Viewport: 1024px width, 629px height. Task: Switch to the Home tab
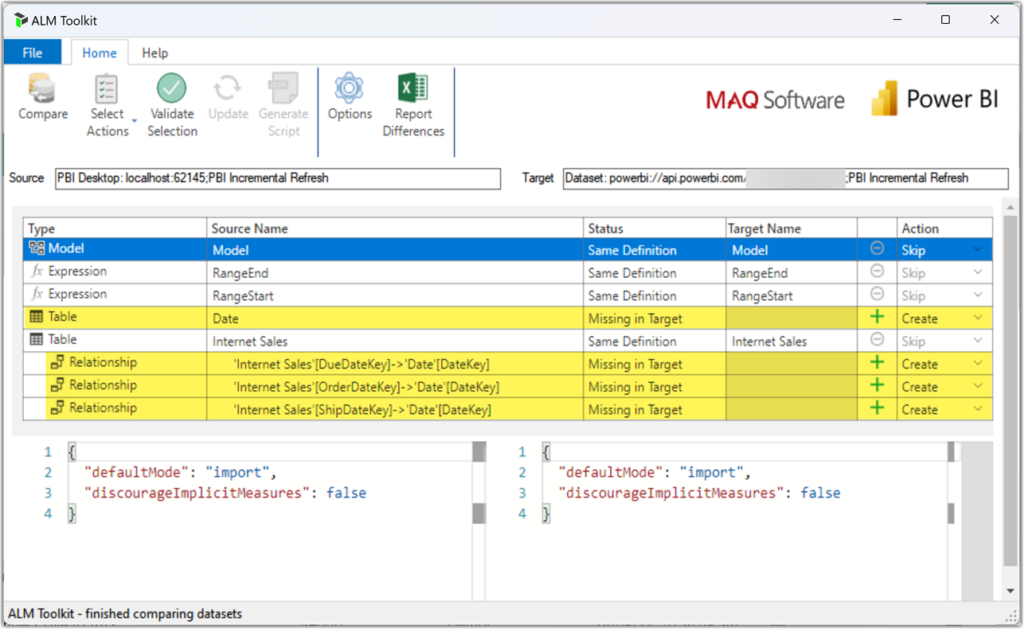point(99,52)
